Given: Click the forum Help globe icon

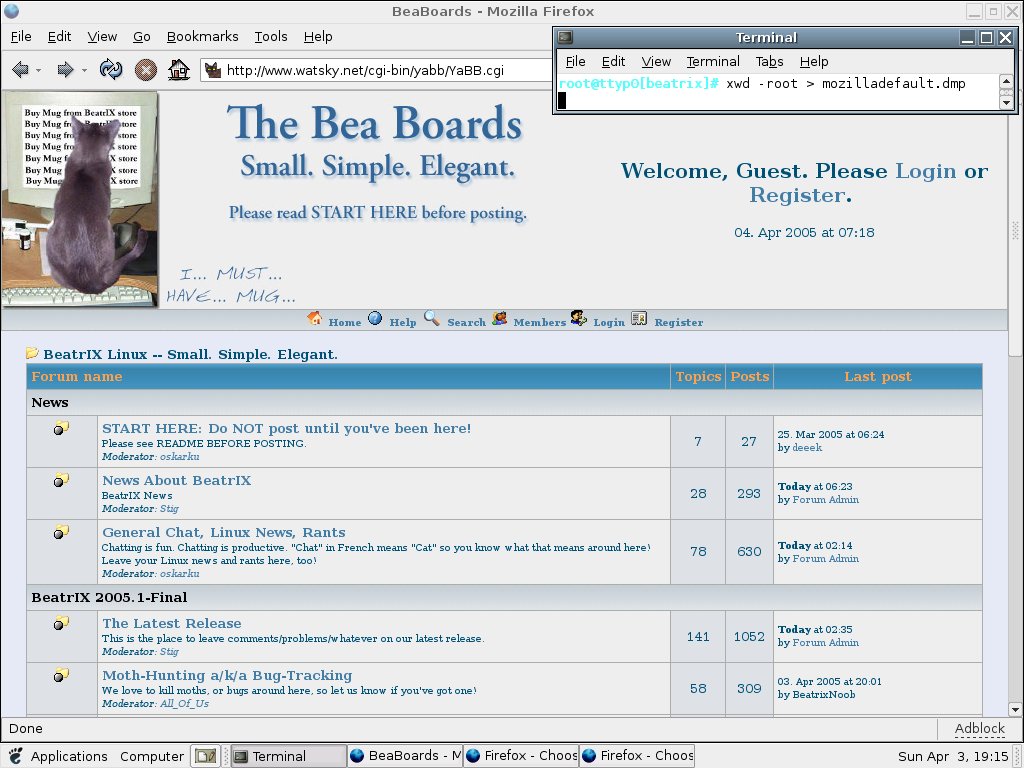Looking at the screenshot, I should [x=375, y=318].
